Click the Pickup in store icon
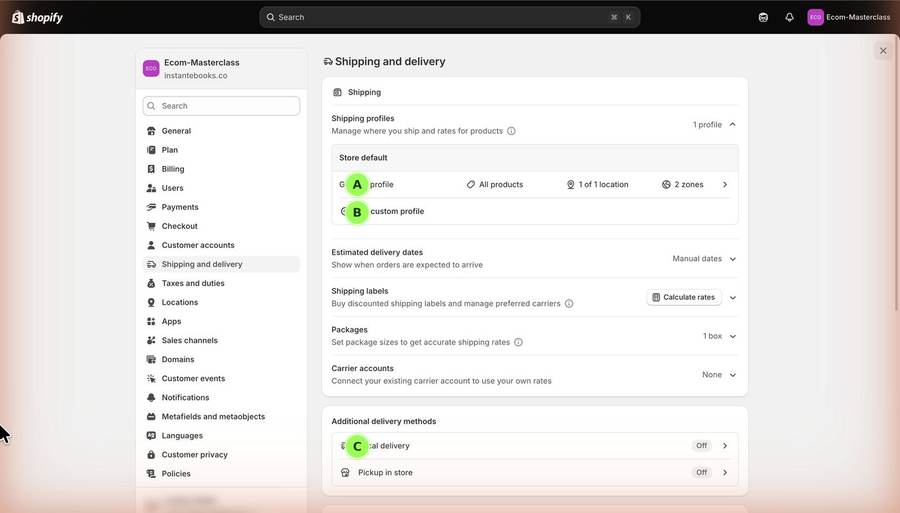Image resolution: width=900 pixels, height=513 pixels. 345,472
